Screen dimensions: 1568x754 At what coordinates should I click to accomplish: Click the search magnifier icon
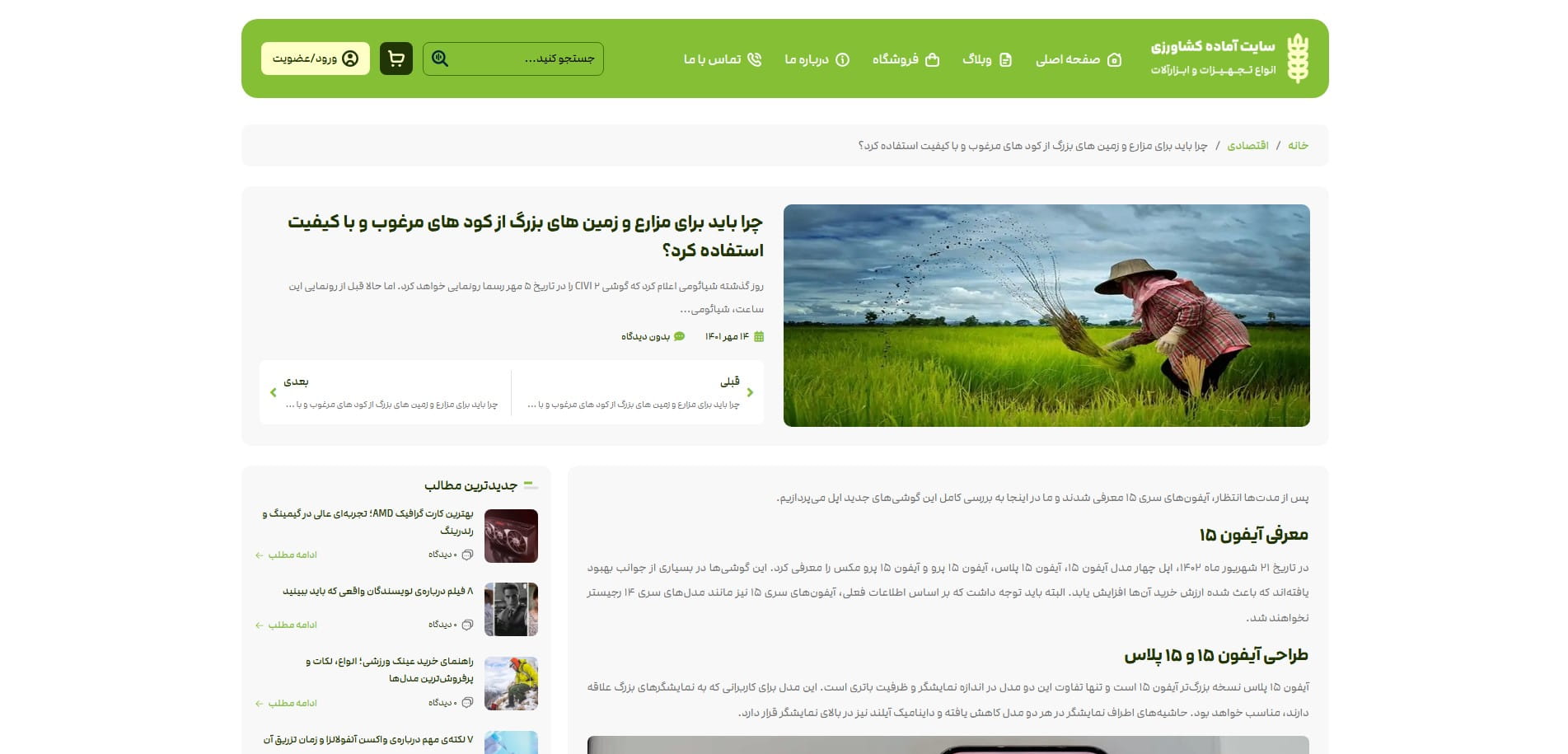pos(440,59)
